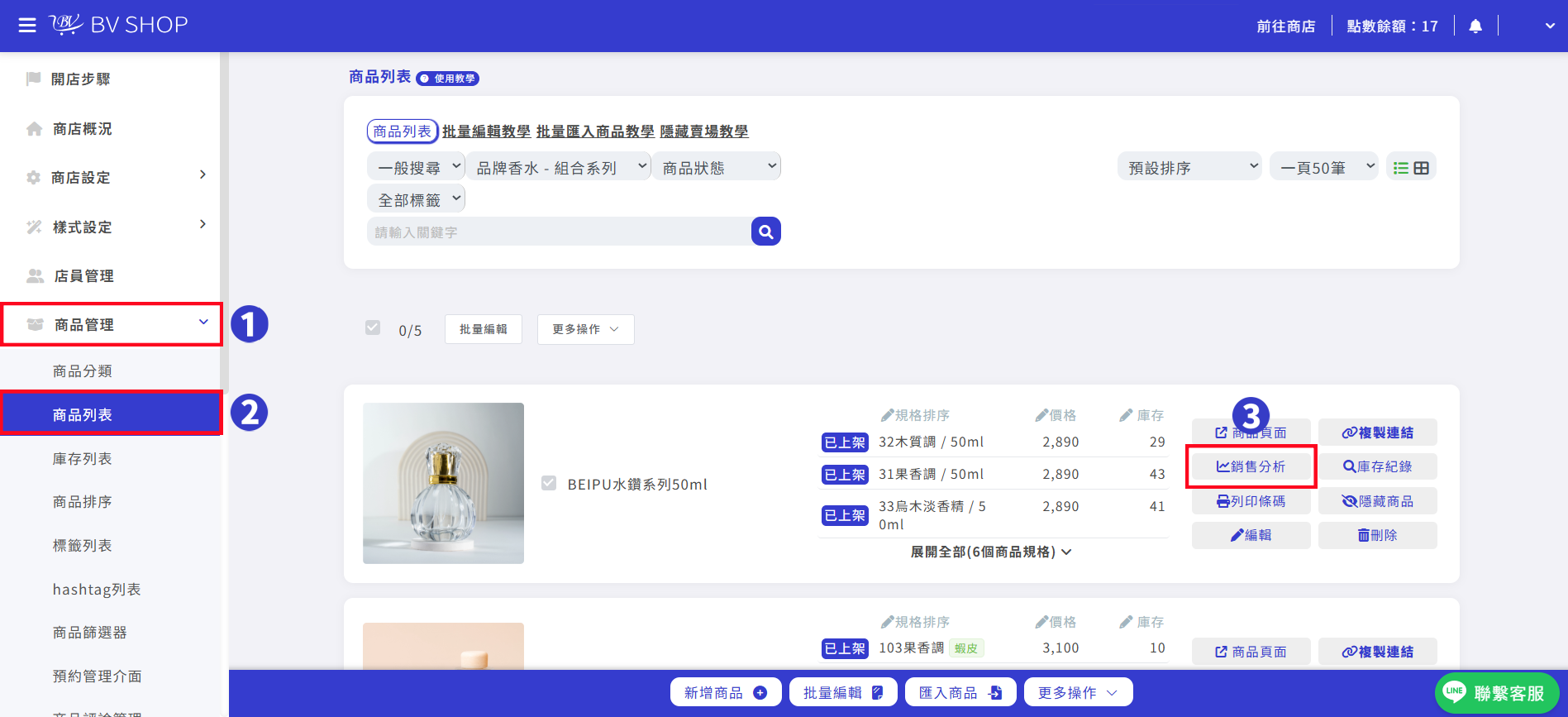Click the 價格 edit pencil for BEIPU product
The image size is (1568, 717).
tap(1041, 415)
